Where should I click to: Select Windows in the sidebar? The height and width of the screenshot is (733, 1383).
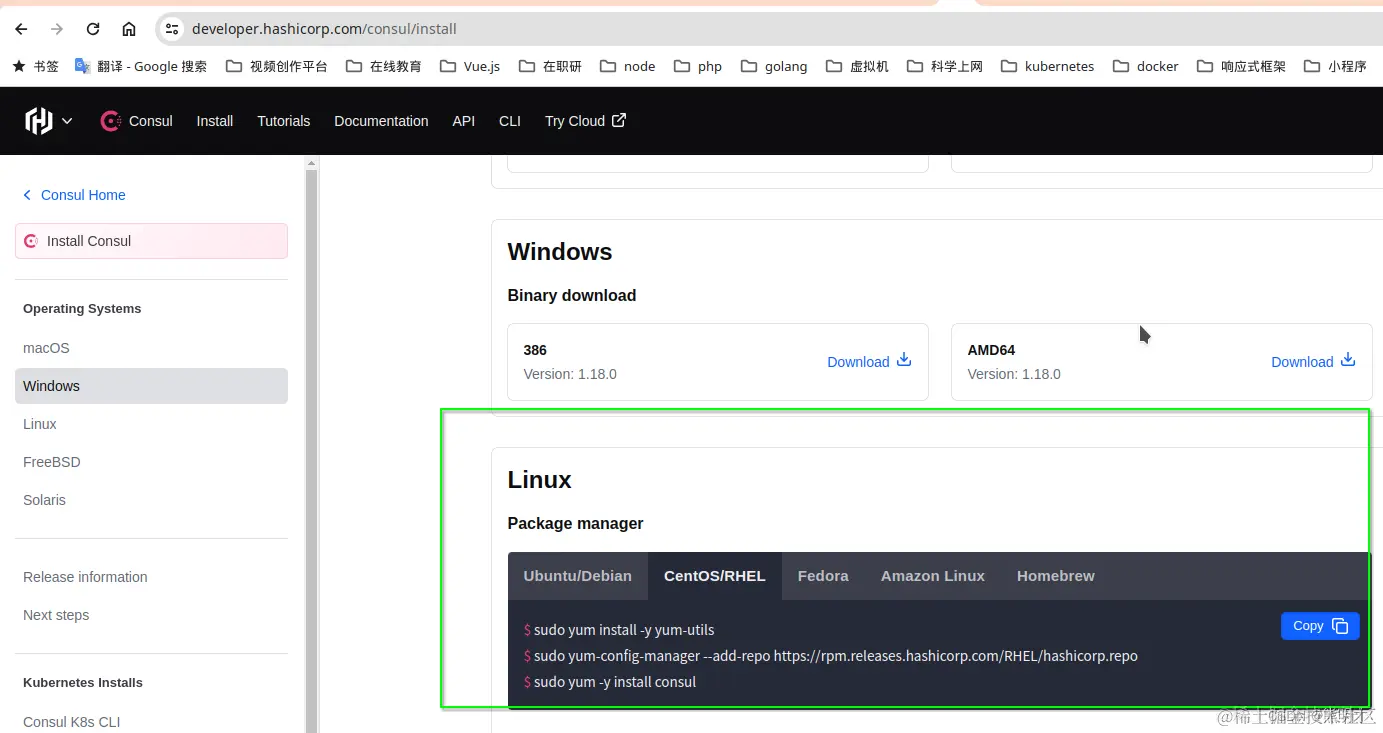151,386
